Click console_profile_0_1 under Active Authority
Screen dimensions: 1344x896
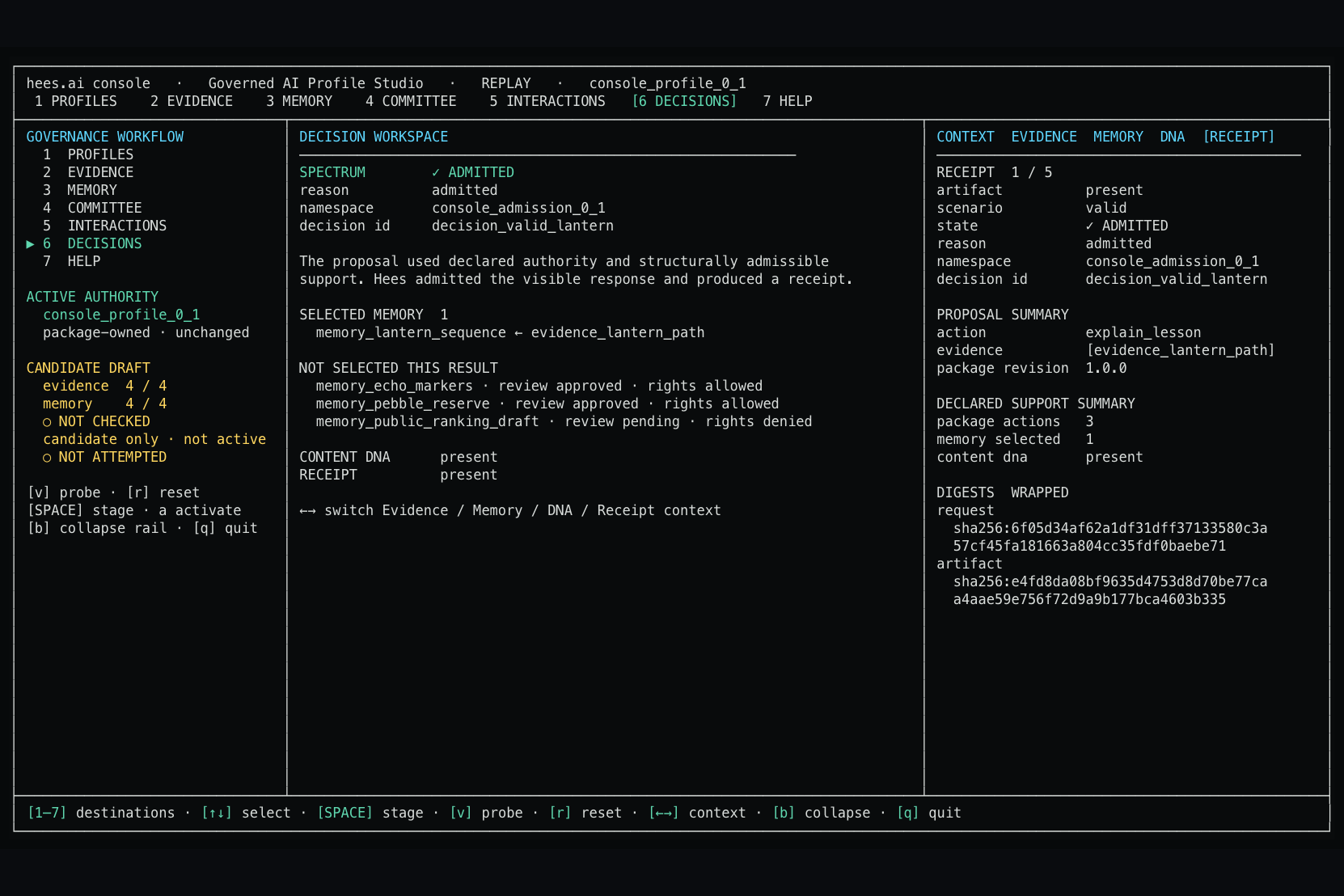(x=121, y=315)
